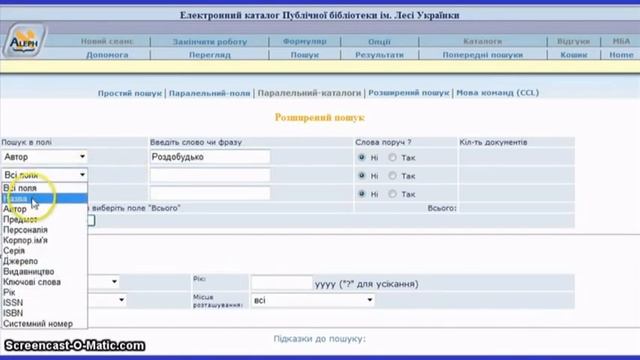Open the Результати menu item

379,55
